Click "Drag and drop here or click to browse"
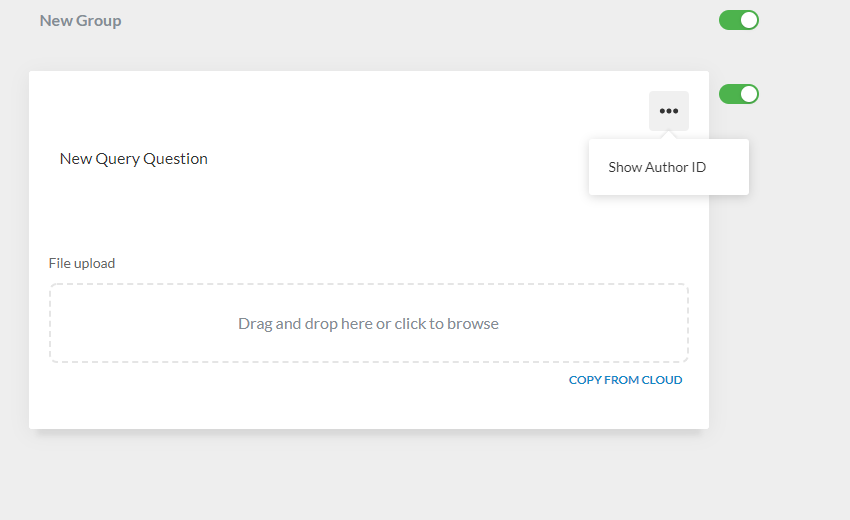 click(x=368, y=324)
